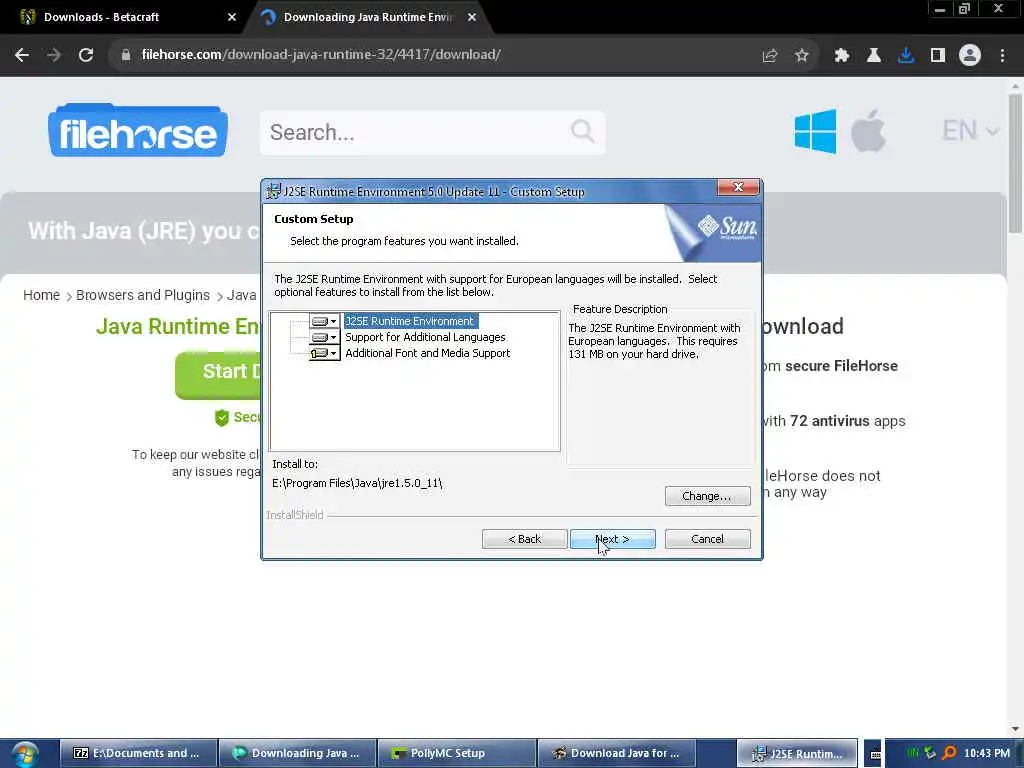The image size is (1024, 768).
Task: Open the EN language dropdown
Action: (x=970, y=131)
